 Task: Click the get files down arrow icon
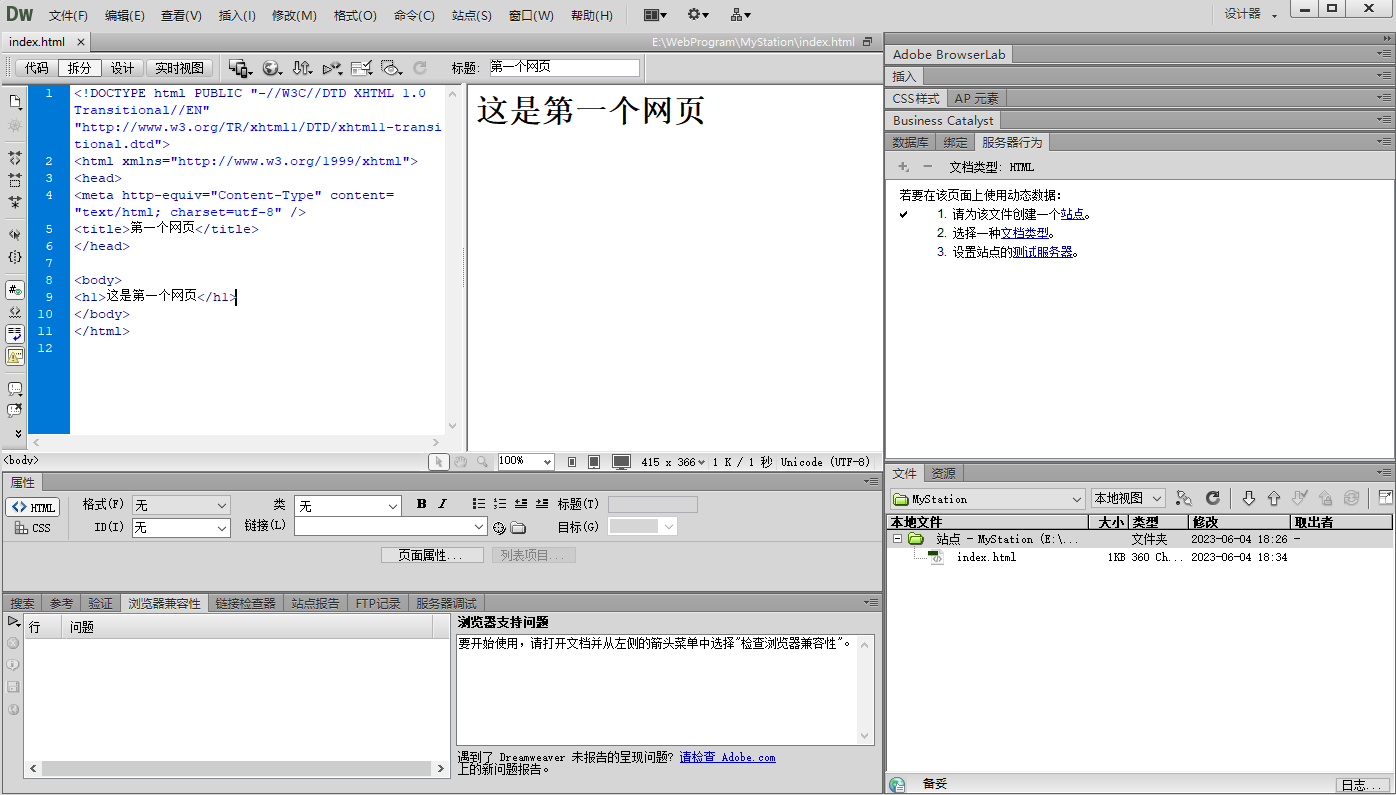(1248, 498)
